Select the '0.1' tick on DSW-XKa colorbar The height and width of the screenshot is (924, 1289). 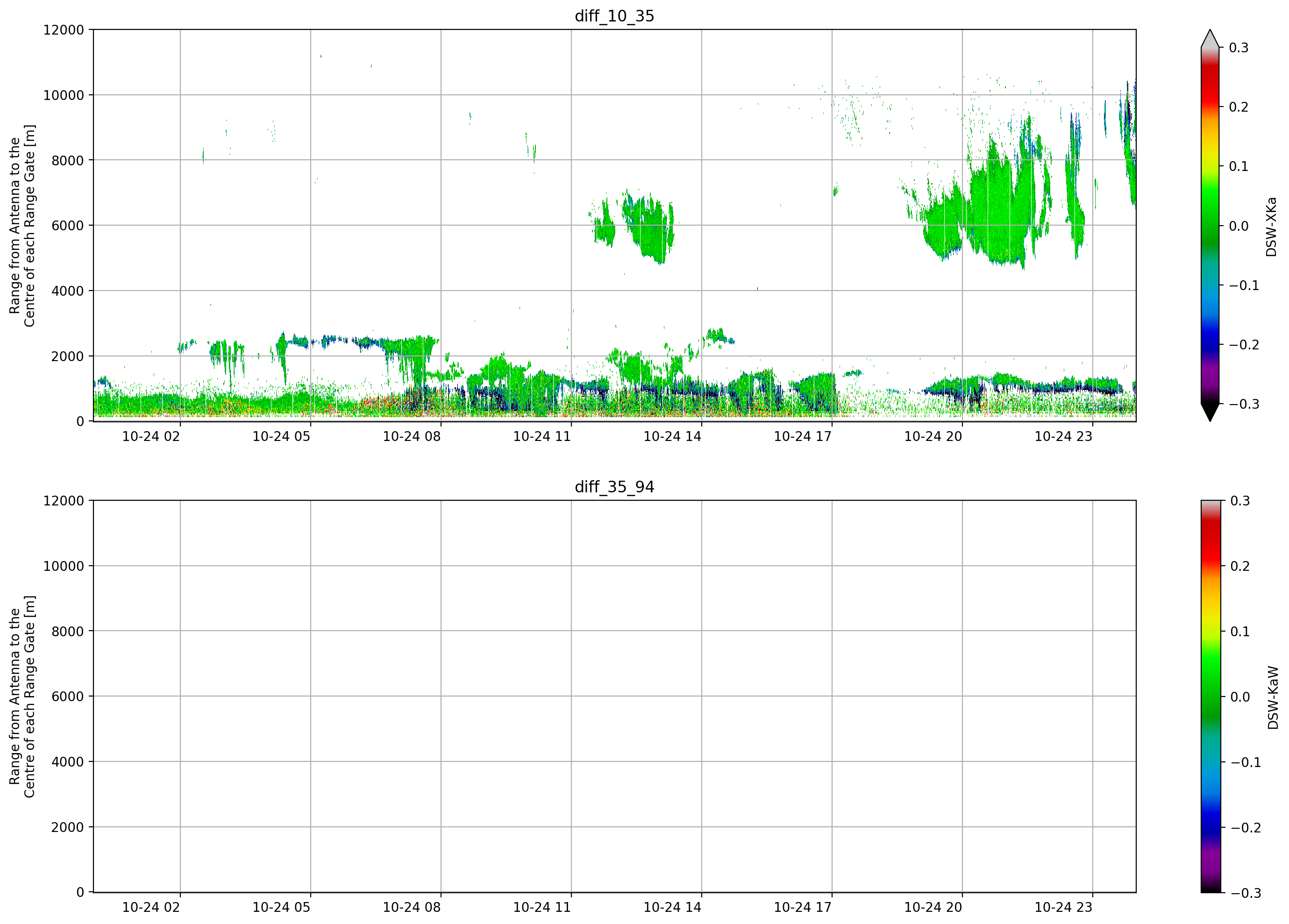[1239, 166]
